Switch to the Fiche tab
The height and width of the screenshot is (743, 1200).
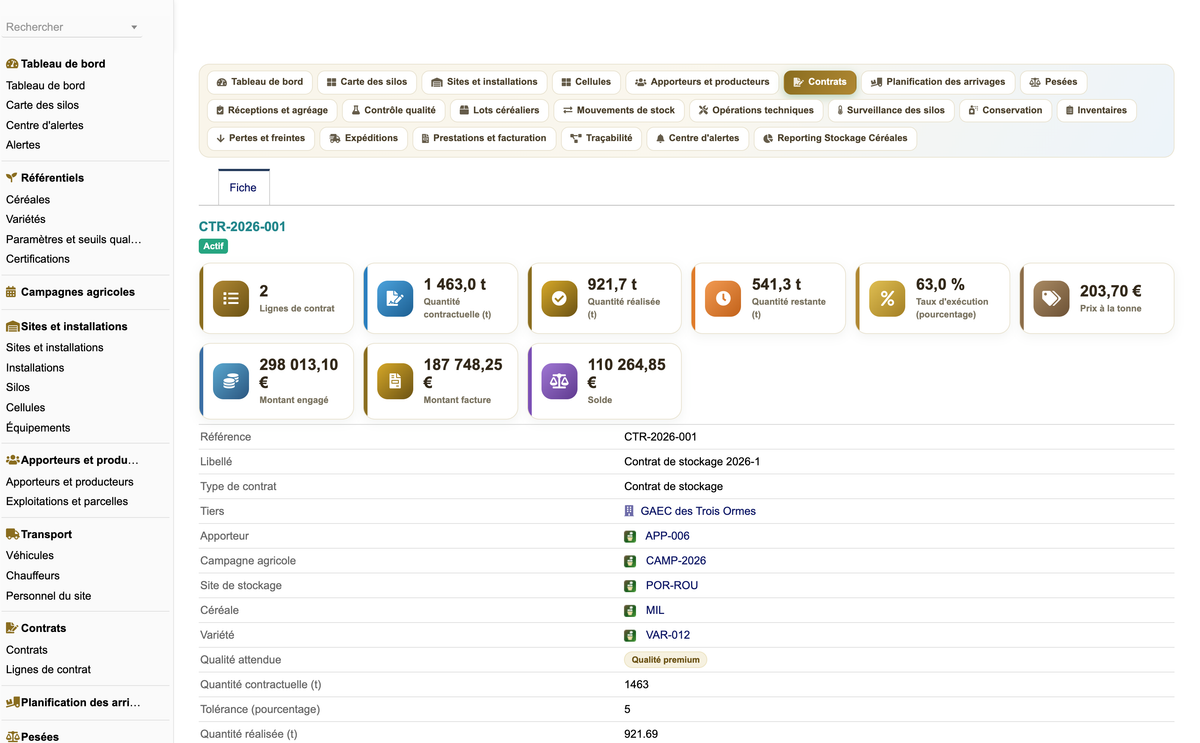point(243,187)
